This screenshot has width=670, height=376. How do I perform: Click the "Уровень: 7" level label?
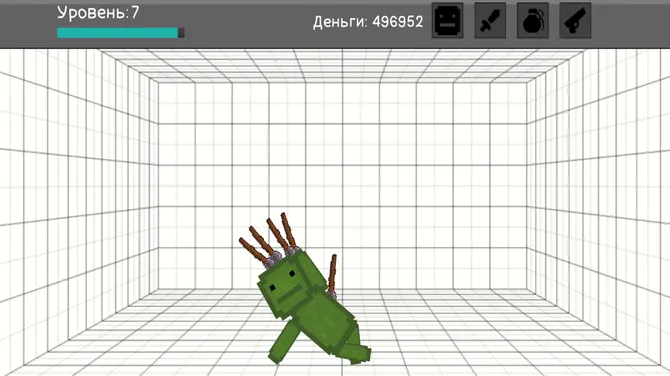(x=98, y=13)
